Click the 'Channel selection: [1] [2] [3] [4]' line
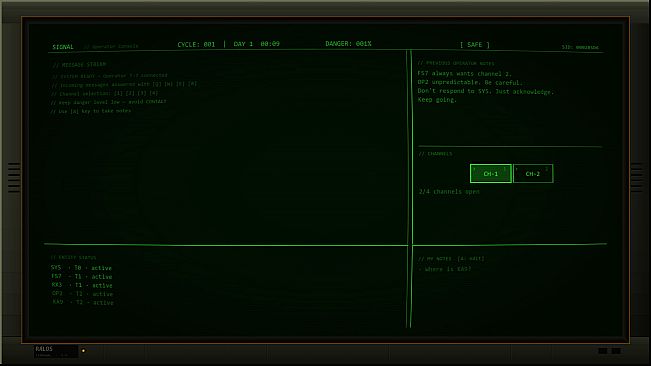Screen dimensions: 651x366 click(x=105, y=94)
